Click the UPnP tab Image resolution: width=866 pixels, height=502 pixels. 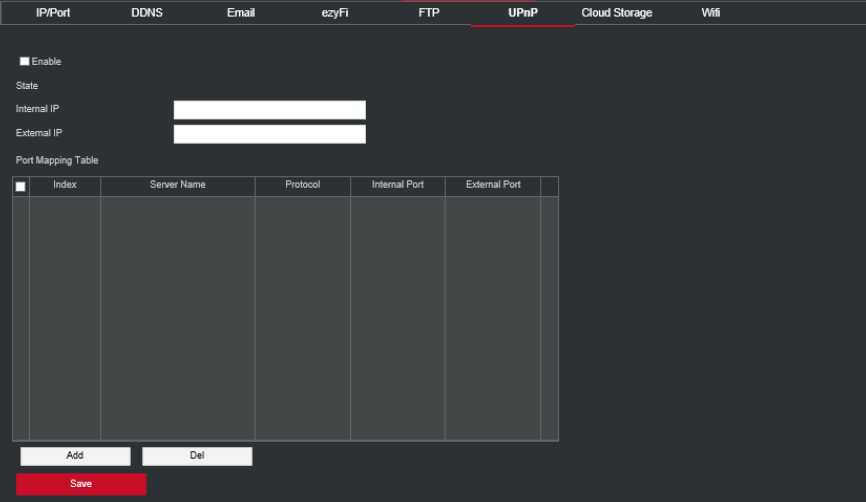pyautogui.click(x=523, y=13)
